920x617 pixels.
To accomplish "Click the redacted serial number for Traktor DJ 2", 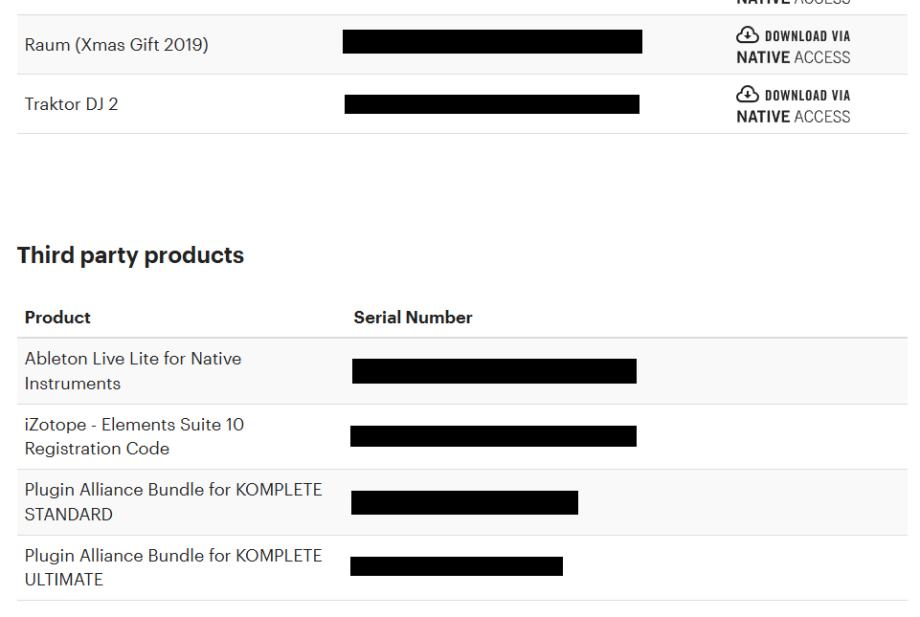I will pyautogui.click(x=492, y=104).
